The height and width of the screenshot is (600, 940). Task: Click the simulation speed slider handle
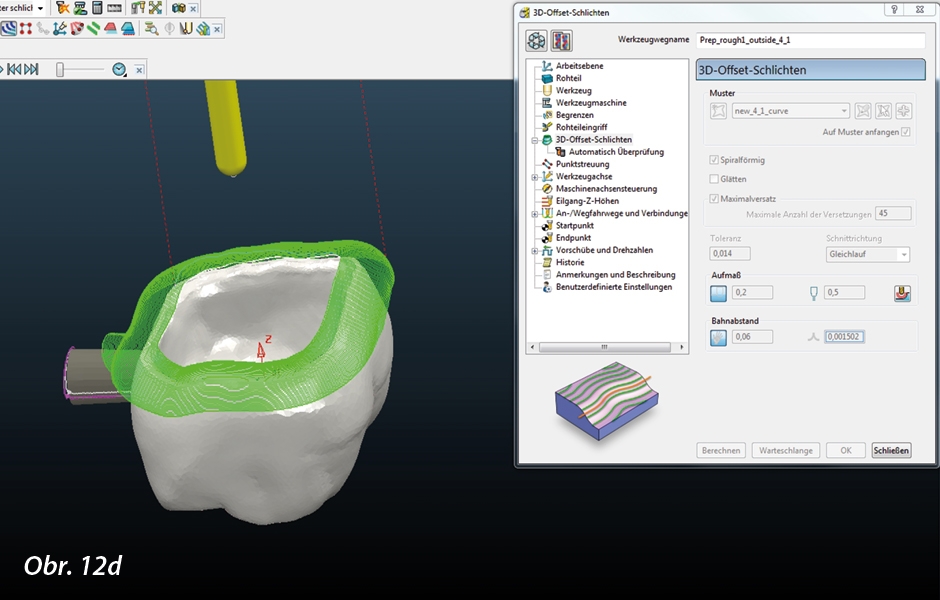coord(60,69)
